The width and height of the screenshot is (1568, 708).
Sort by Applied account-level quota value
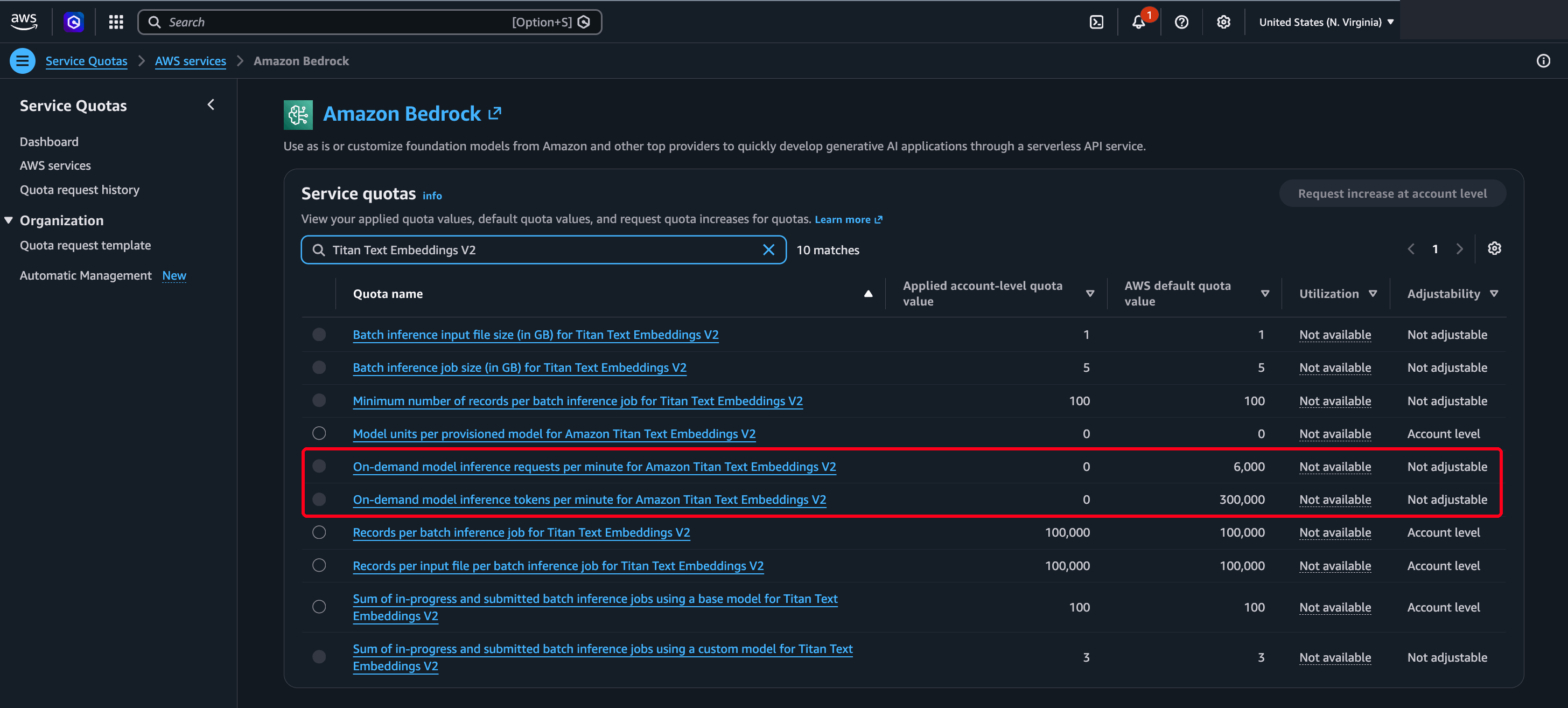coord(1089,294)
